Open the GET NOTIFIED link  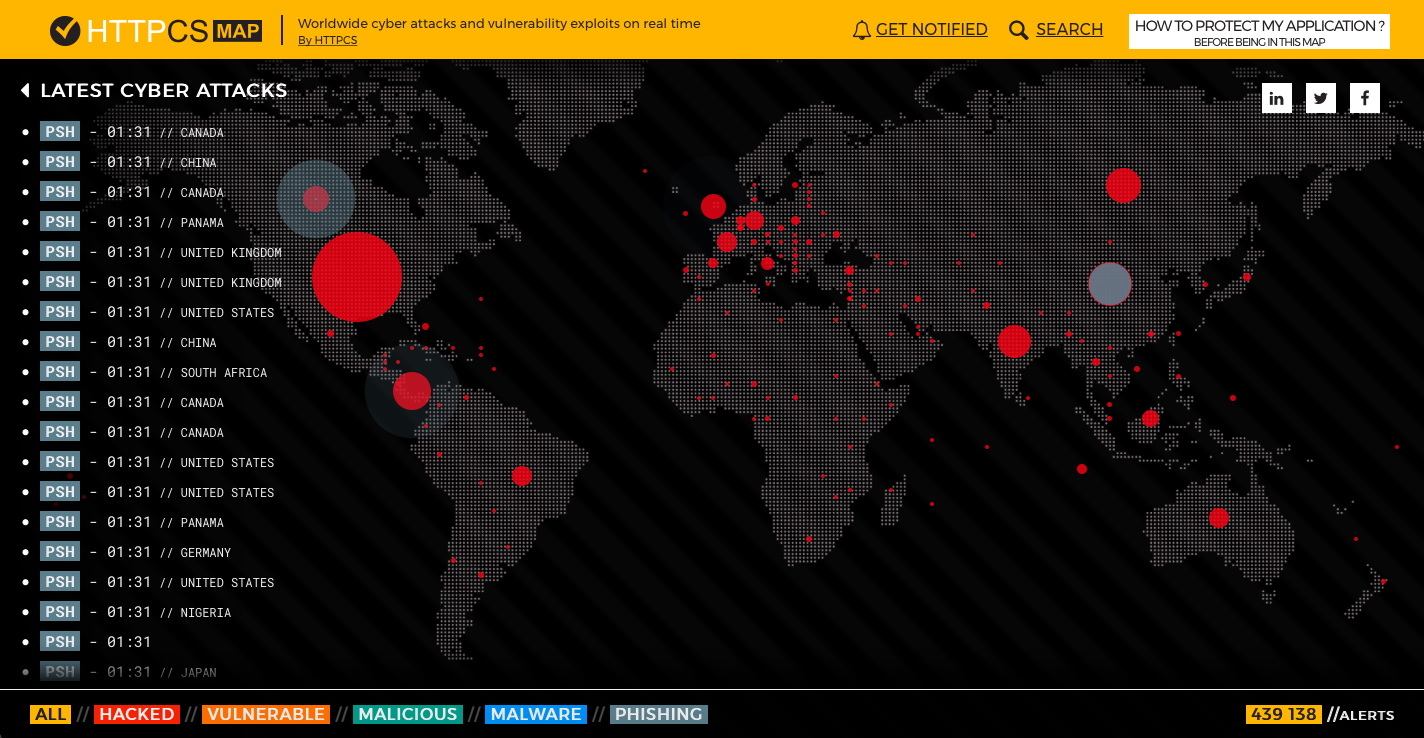(x=932, y=30)
